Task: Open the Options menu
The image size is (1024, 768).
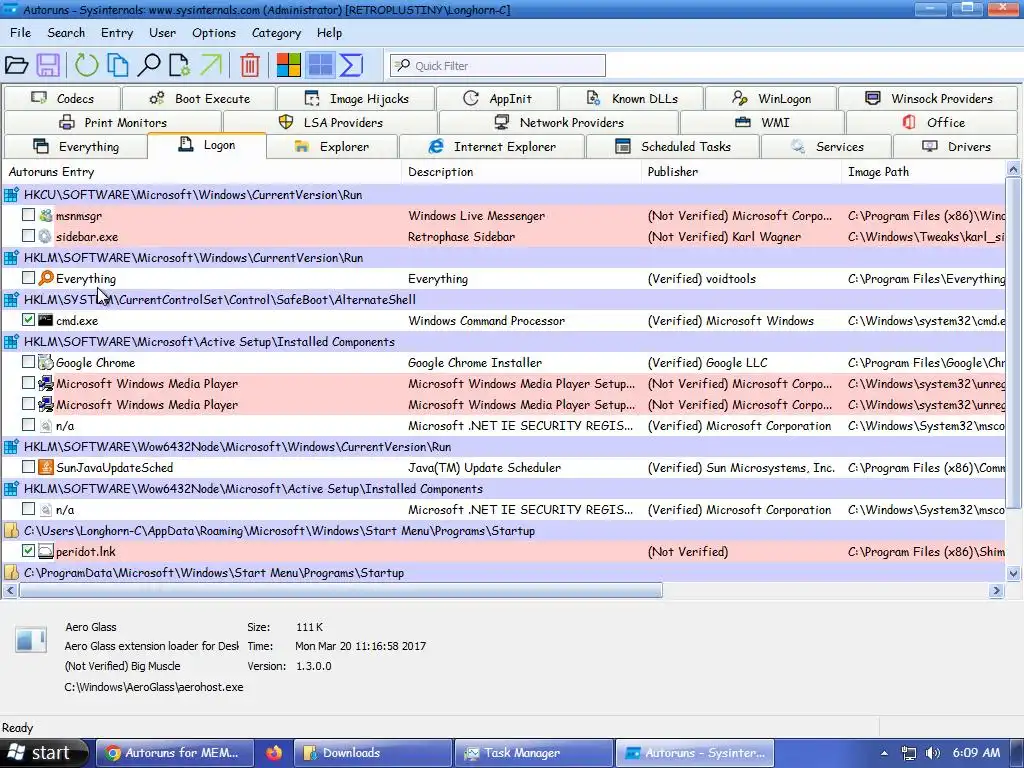Action: click(214, 33)
